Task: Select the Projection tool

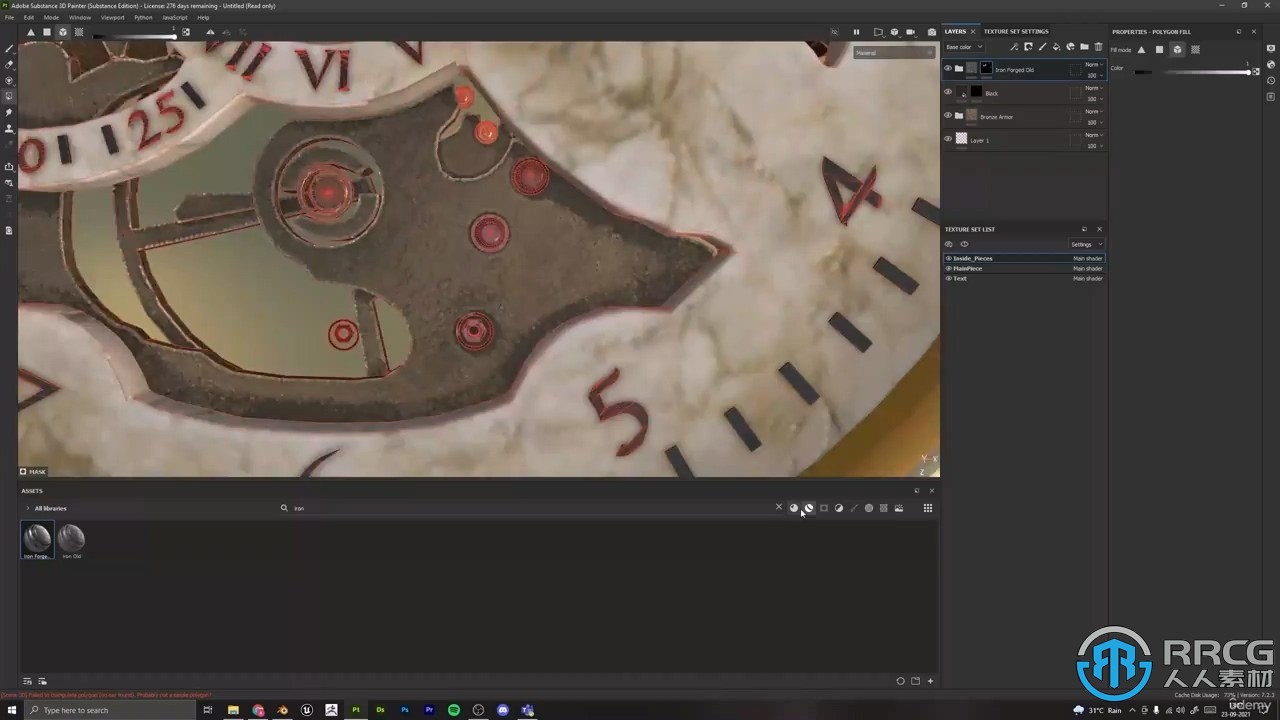Action: [x=9, y=80]
